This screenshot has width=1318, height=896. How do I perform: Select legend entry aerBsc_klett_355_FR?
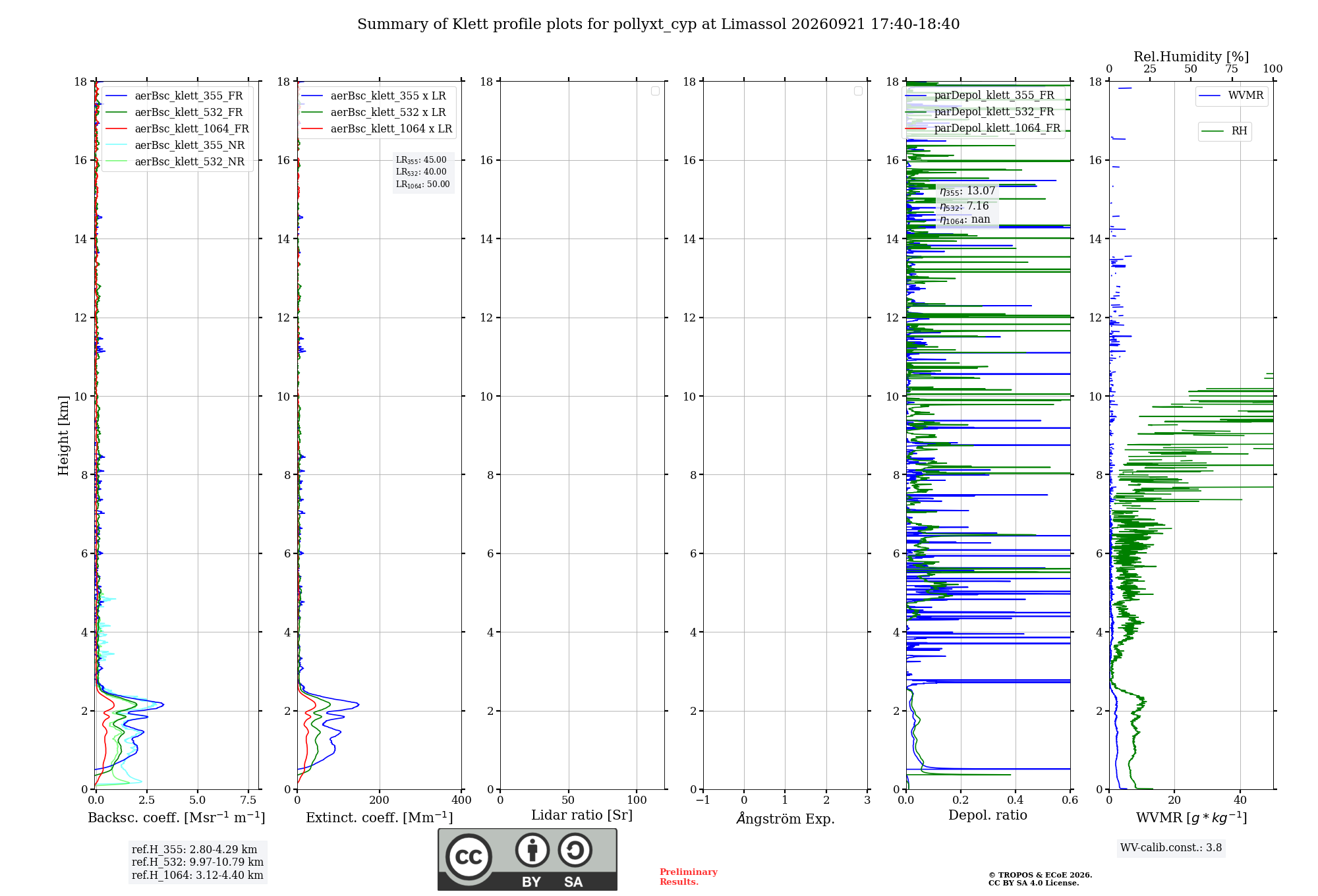(x=175, y=96)
